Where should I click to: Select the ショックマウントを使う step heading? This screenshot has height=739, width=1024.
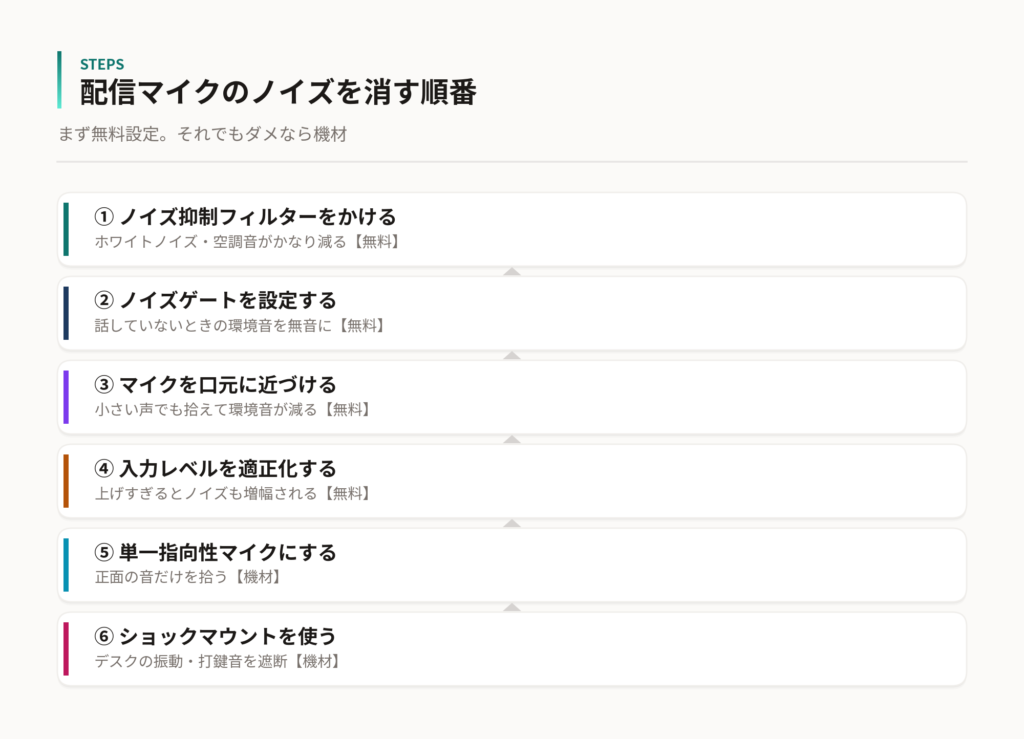tap(228, 637)
